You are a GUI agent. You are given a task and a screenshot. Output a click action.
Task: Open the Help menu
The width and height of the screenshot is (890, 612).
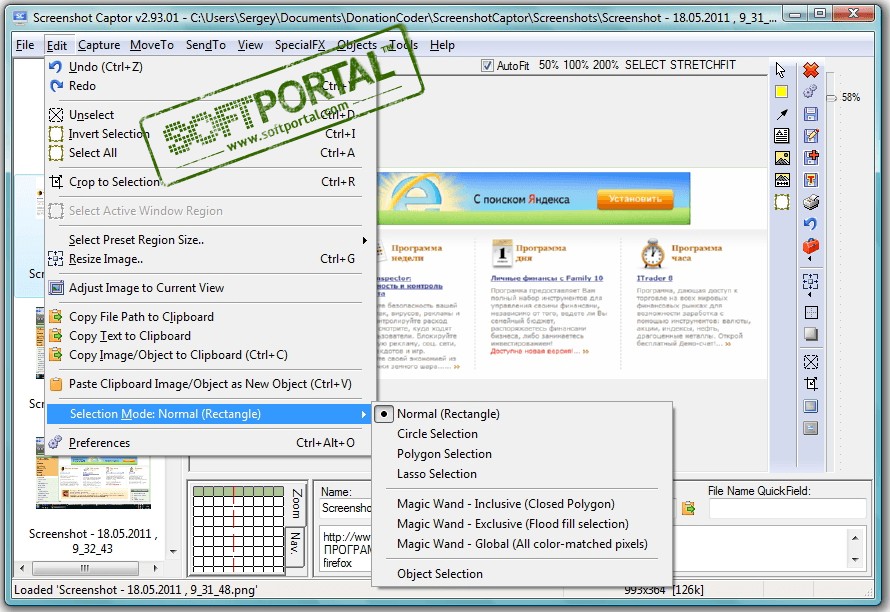pos(442,45)
